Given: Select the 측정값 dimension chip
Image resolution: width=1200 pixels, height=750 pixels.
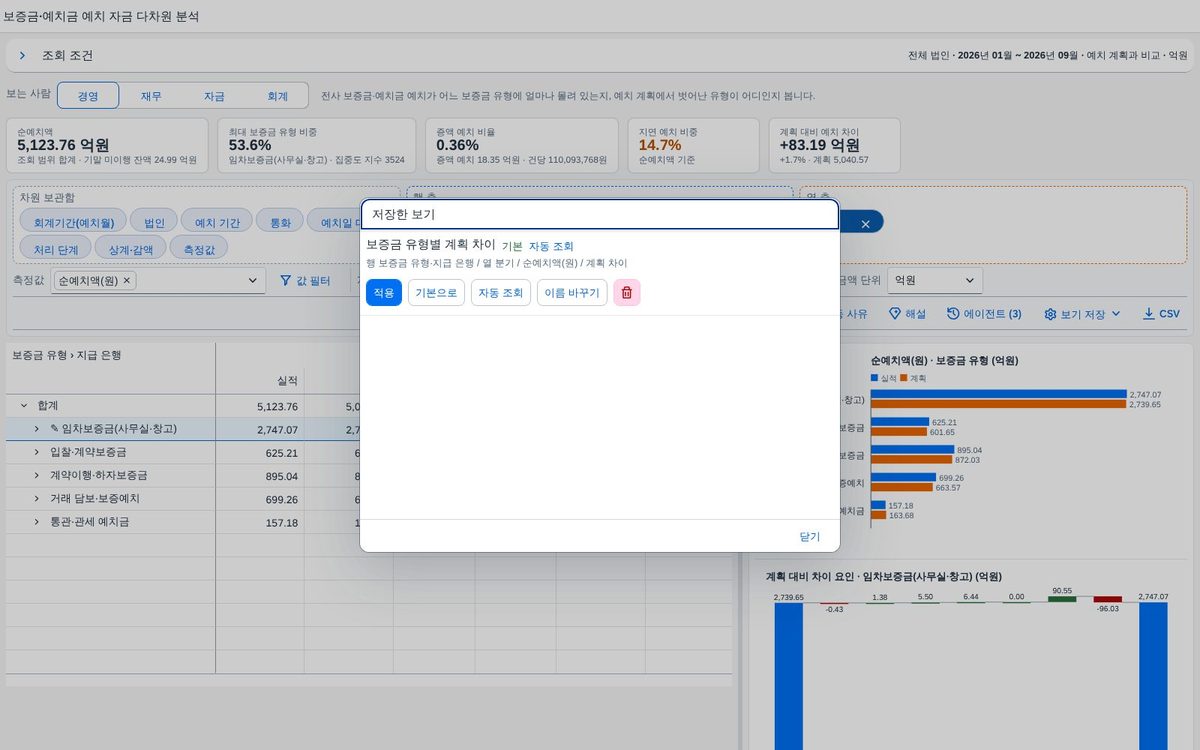Looking at the screenshot, I should point(199,247).
